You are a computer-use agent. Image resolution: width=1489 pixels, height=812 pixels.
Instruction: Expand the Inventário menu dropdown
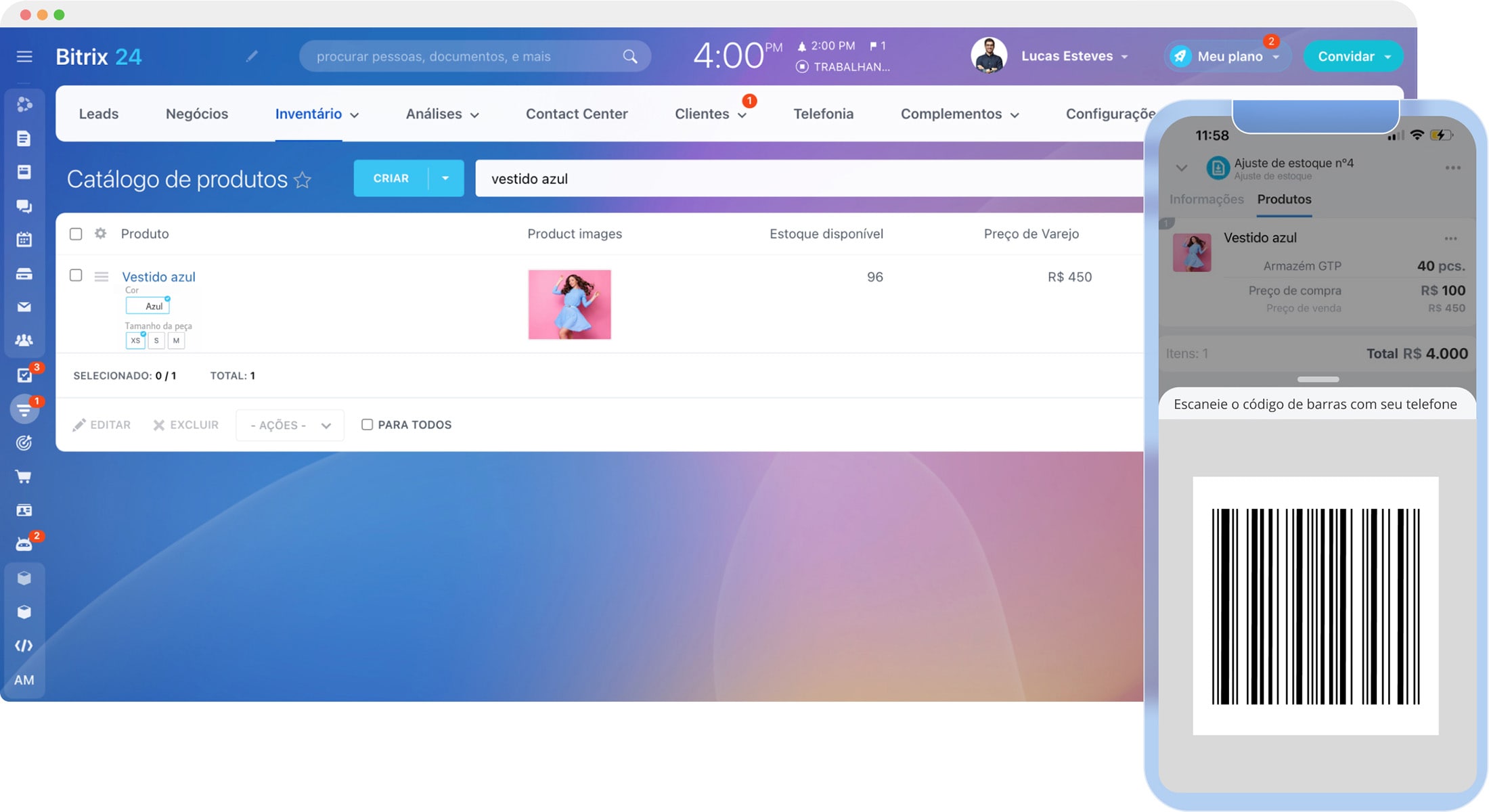[x=355, y=114]
